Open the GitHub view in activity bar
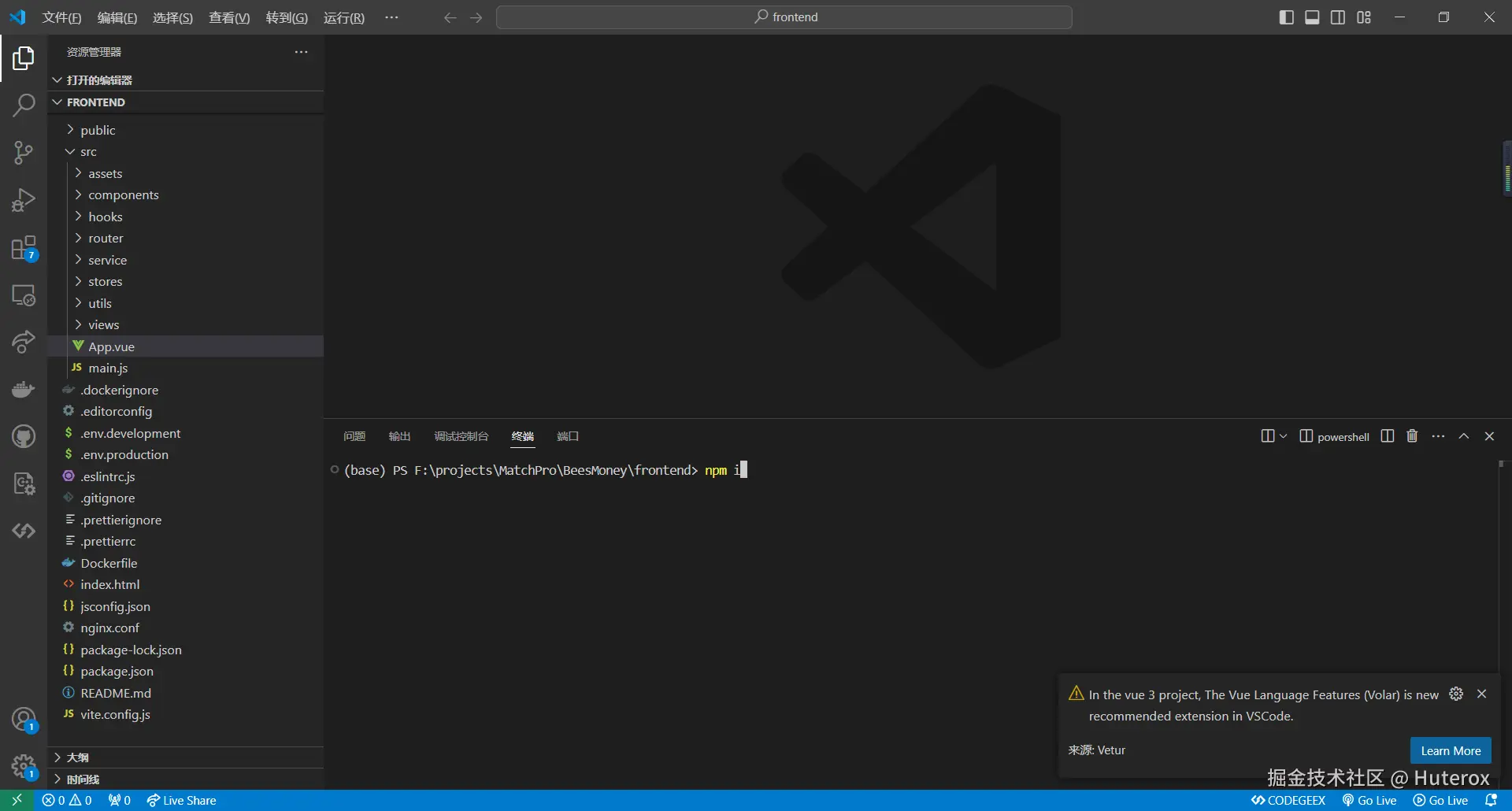The width and height of the screenshot is (1512, 811). coord(24,436)
